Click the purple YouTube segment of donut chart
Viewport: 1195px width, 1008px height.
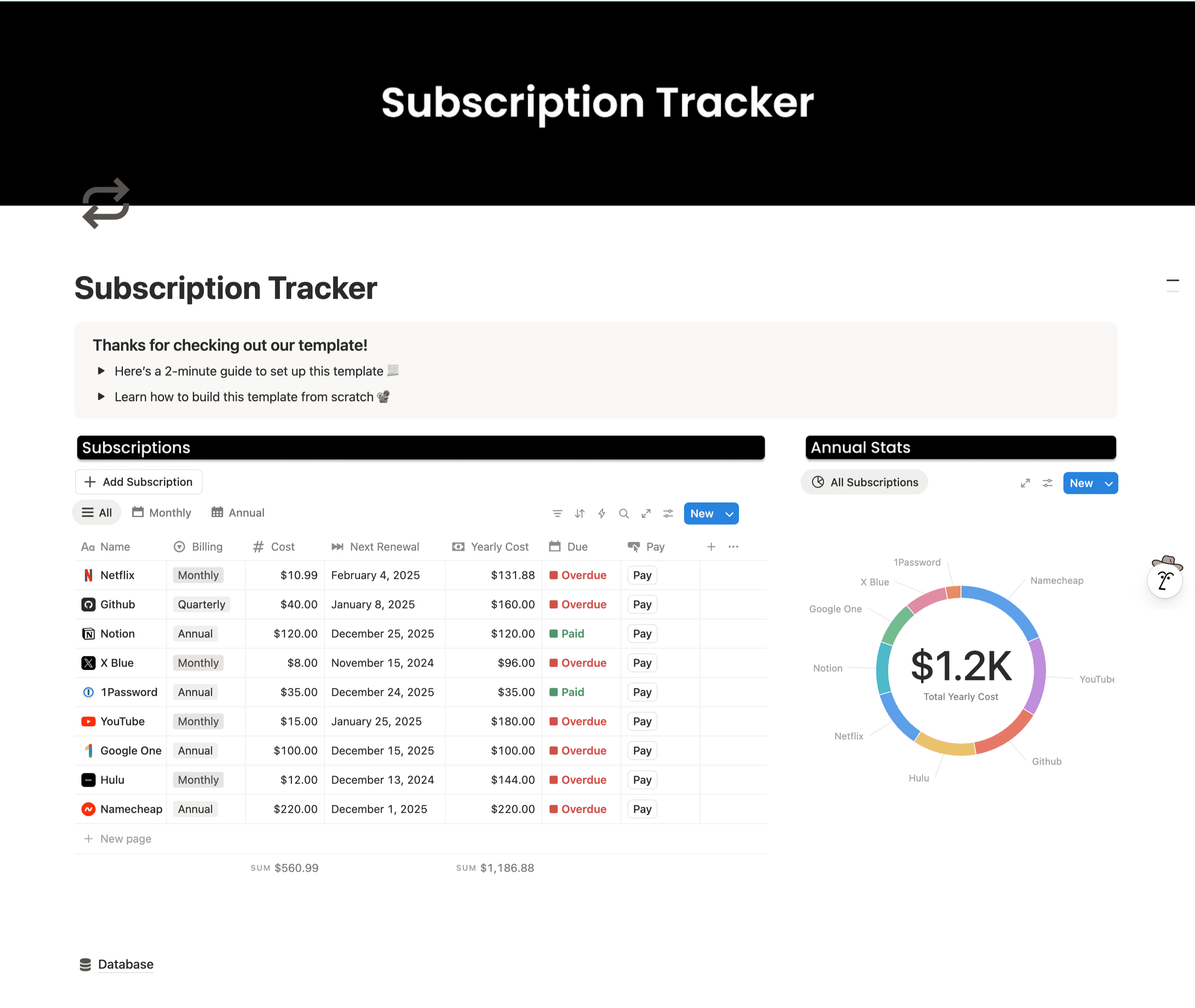[x=1039, y=674]
